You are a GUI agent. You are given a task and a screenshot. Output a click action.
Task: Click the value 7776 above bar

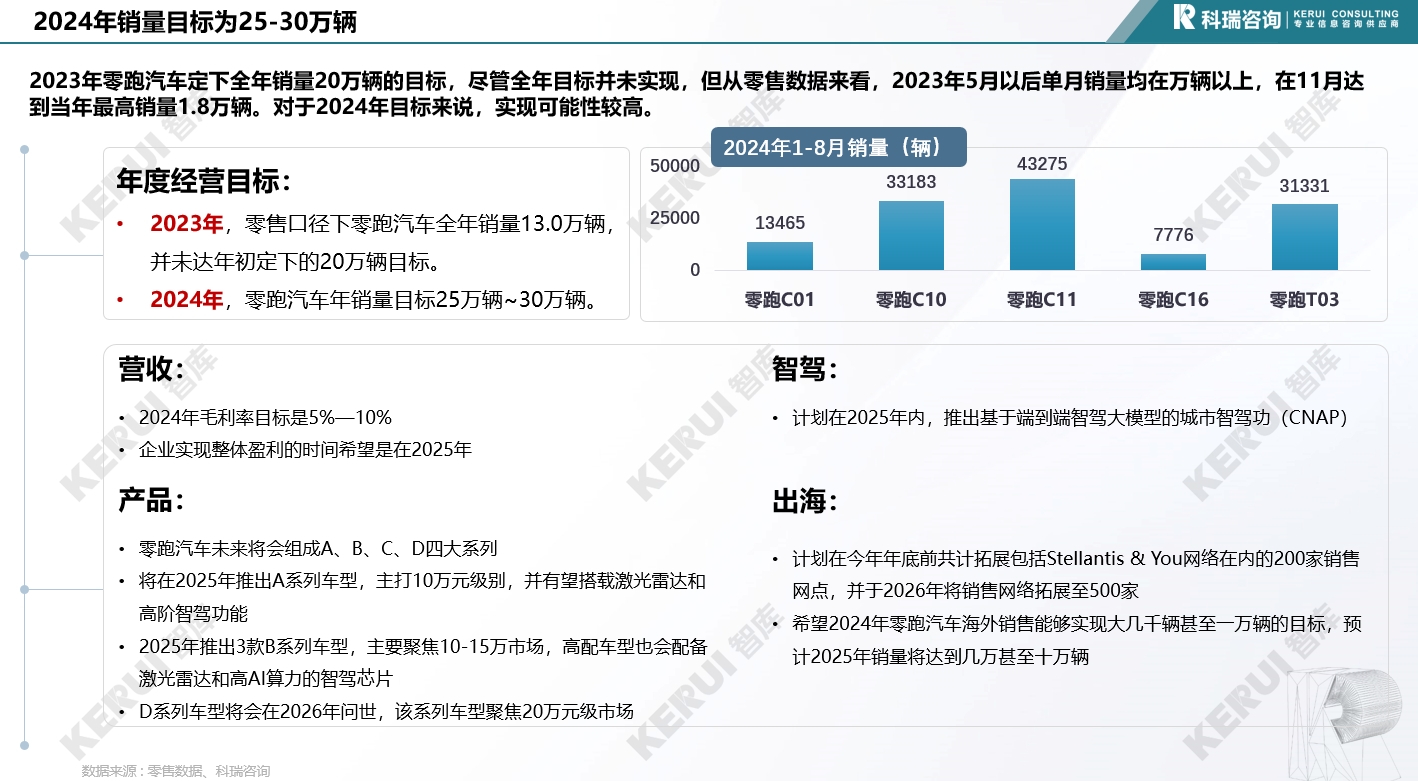tap(1173, 235)
